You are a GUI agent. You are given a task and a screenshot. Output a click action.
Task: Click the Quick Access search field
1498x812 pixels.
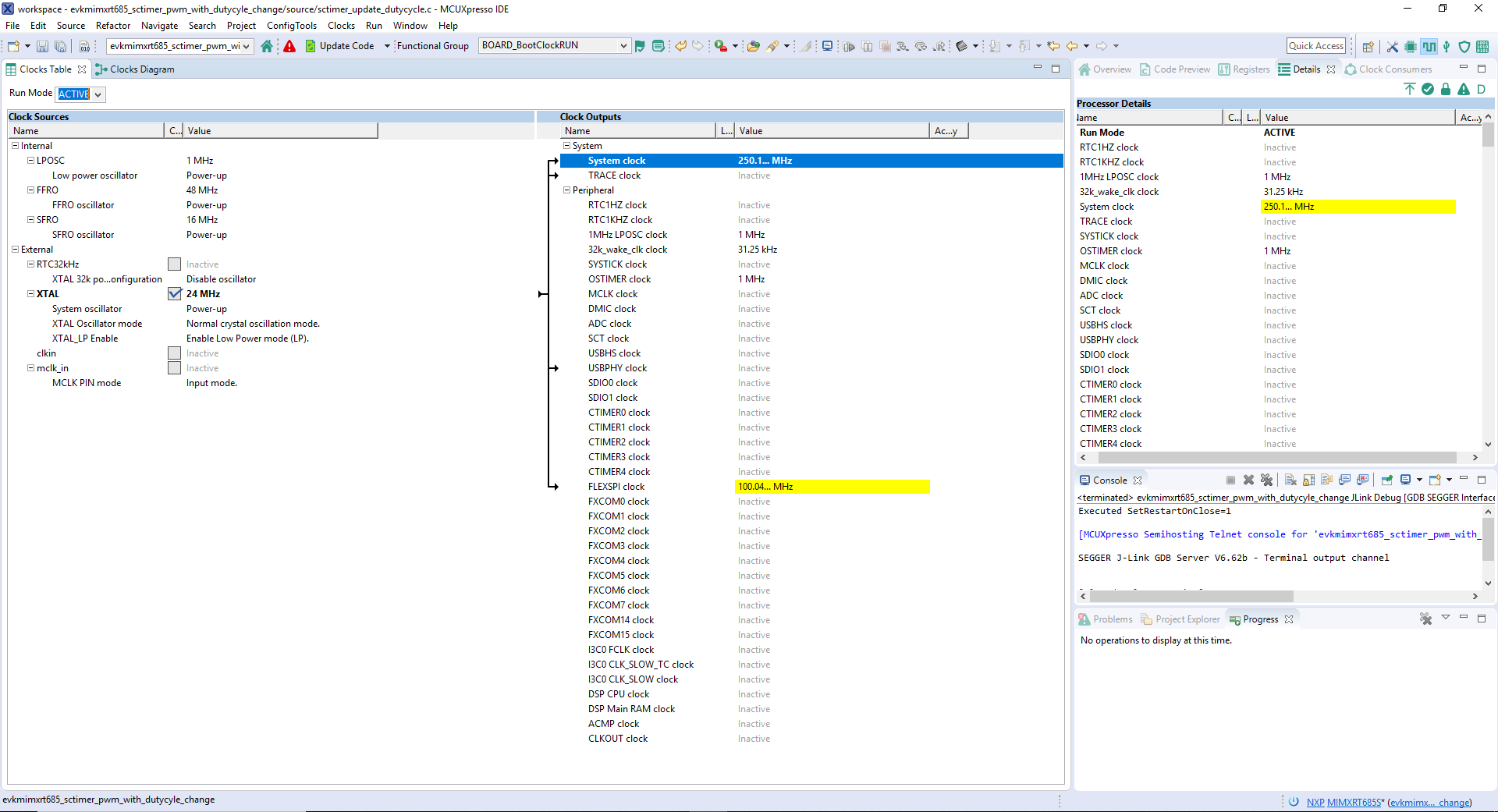pyautogui.click(x=1315, y=46)
